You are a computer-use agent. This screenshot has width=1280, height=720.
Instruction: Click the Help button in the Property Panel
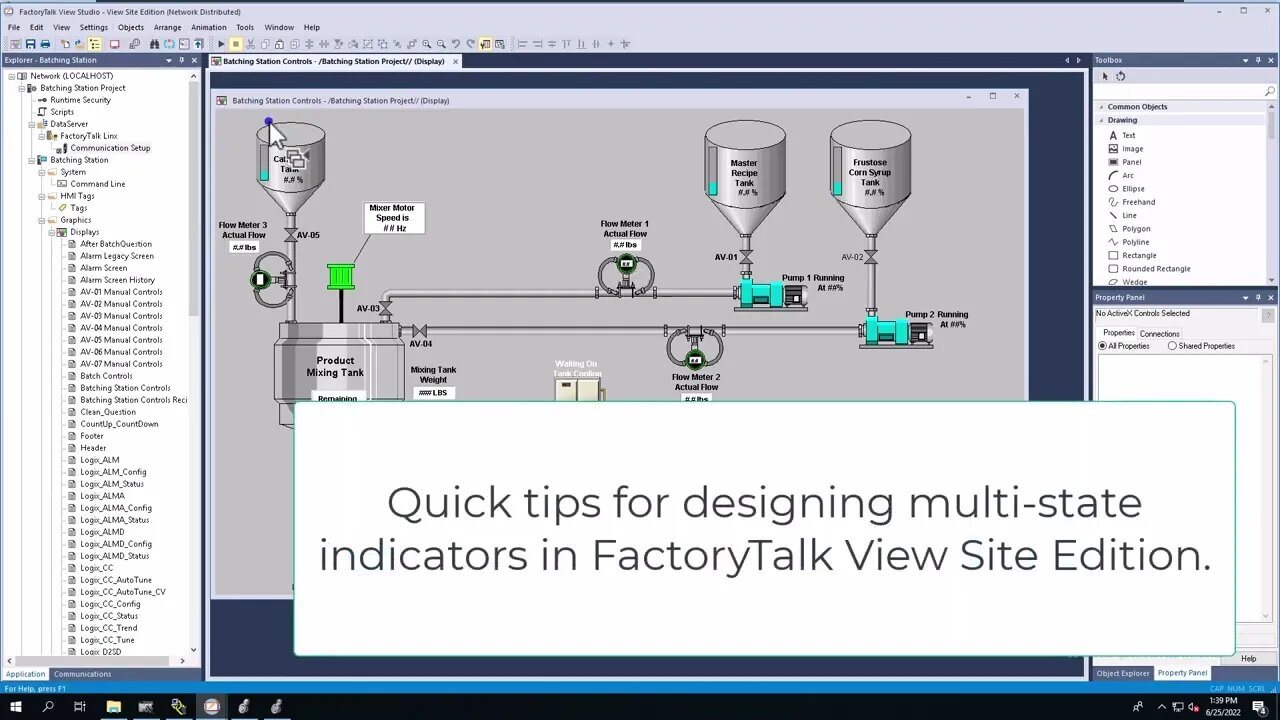(x=1248, y=659)
